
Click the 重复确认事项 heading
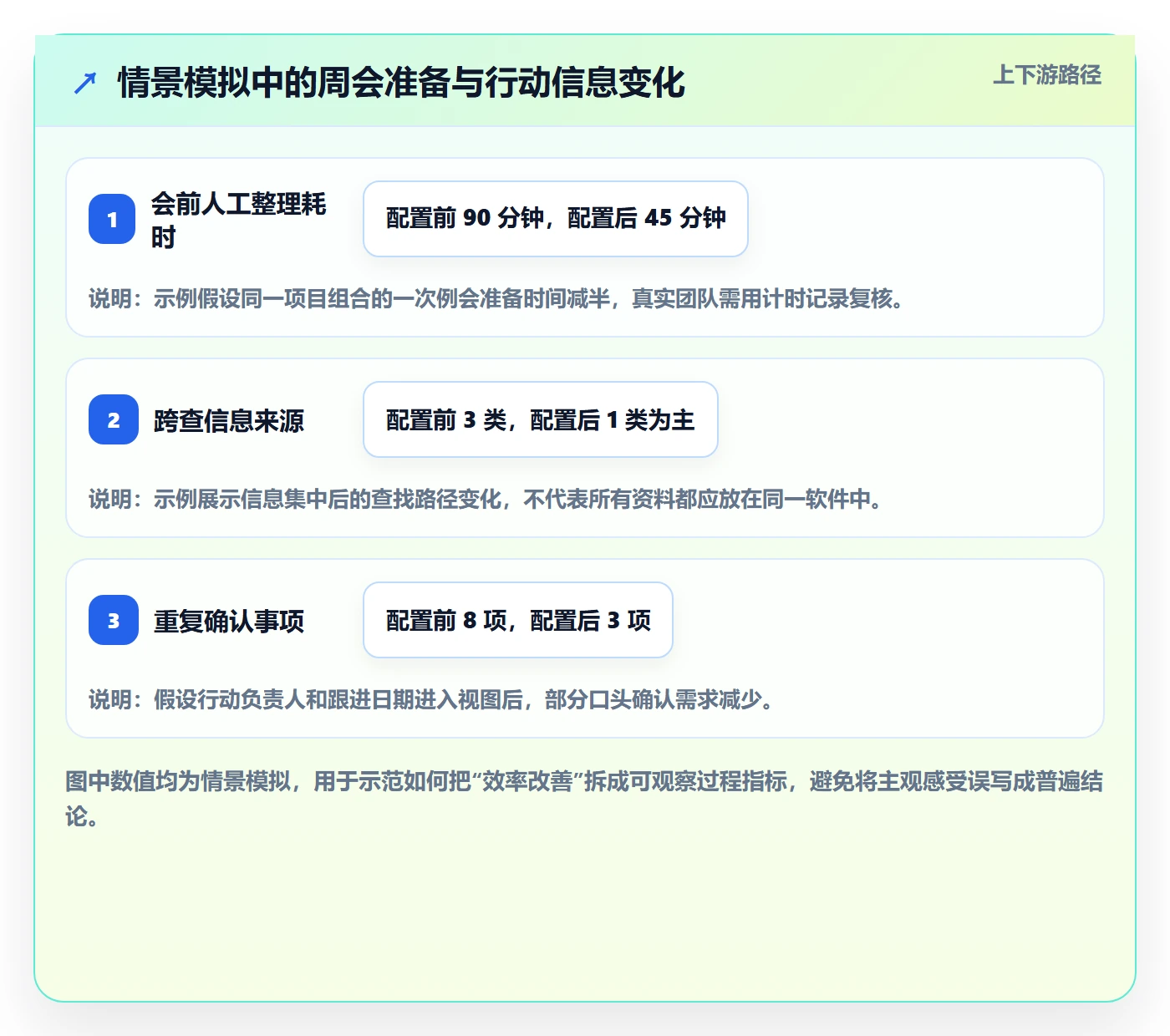229,621
